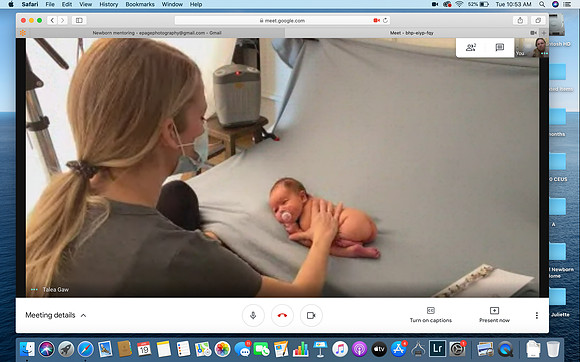Open the View menu
This screenshot has height=362, width=580.
click(85, 4)
